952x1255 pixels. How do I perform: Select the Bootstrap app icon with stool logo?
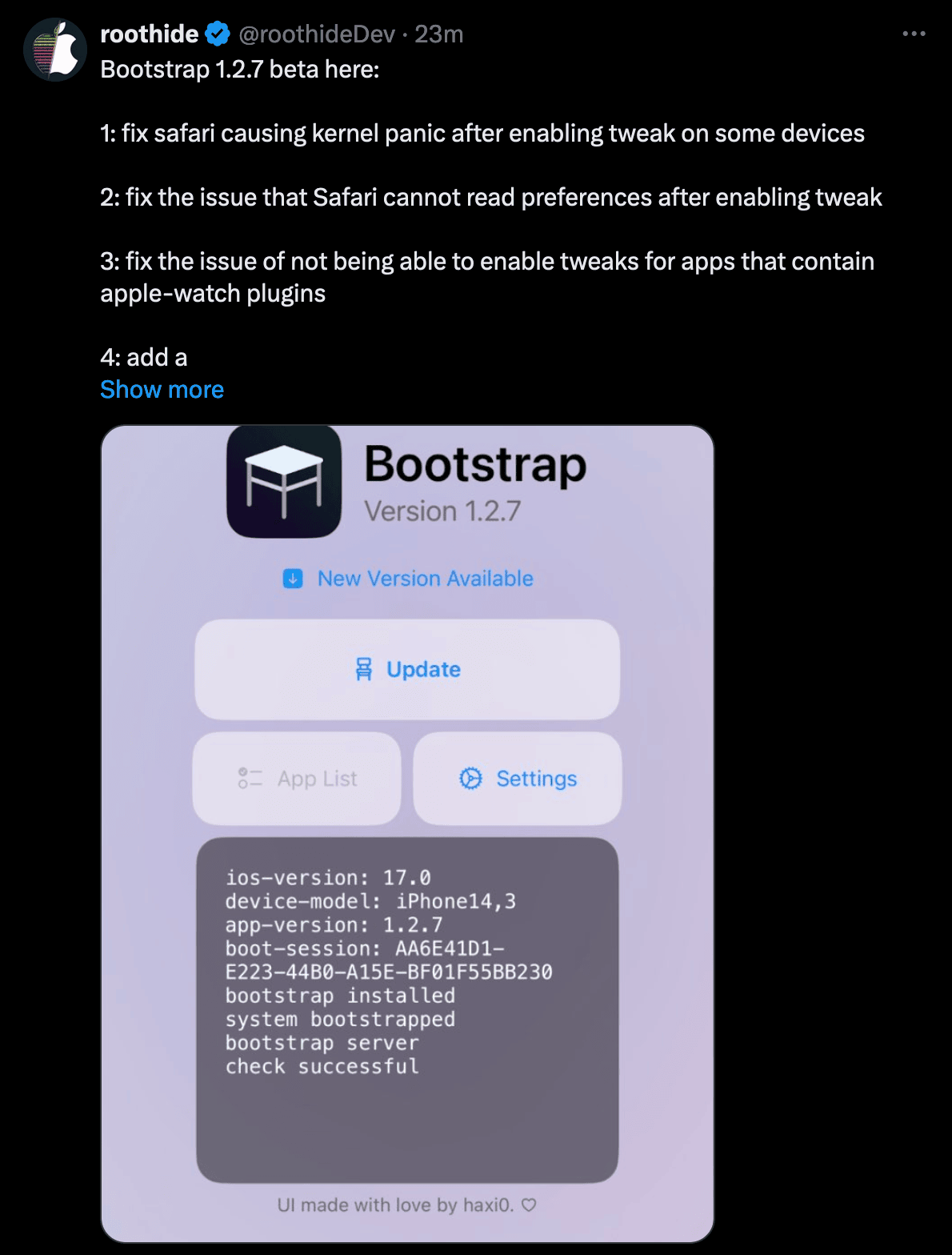point(285,482)
